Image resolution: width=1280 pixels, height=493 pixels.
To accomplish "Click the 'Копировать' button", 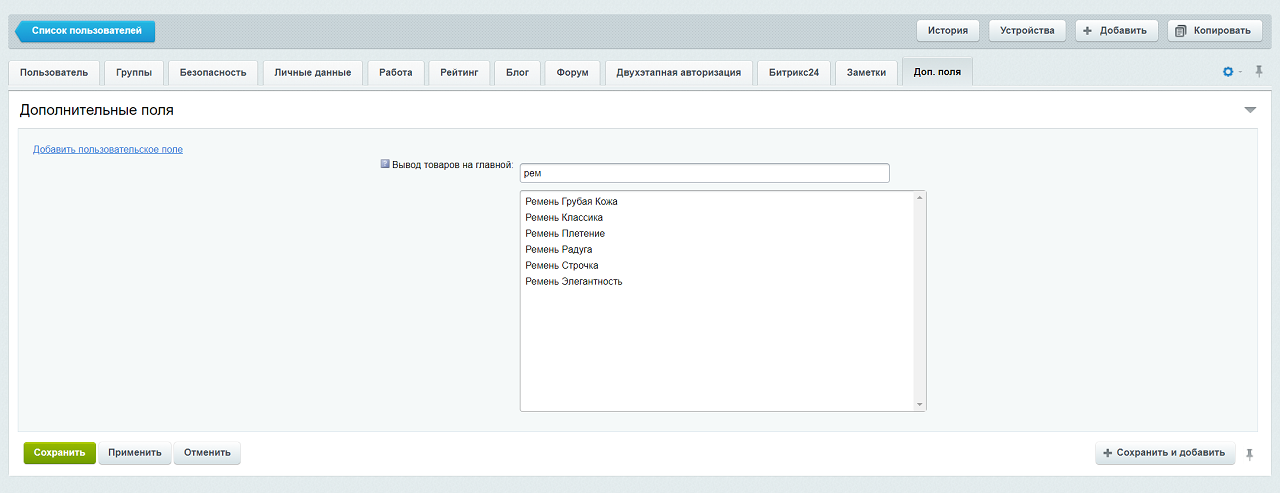I will coord(1213,31).
